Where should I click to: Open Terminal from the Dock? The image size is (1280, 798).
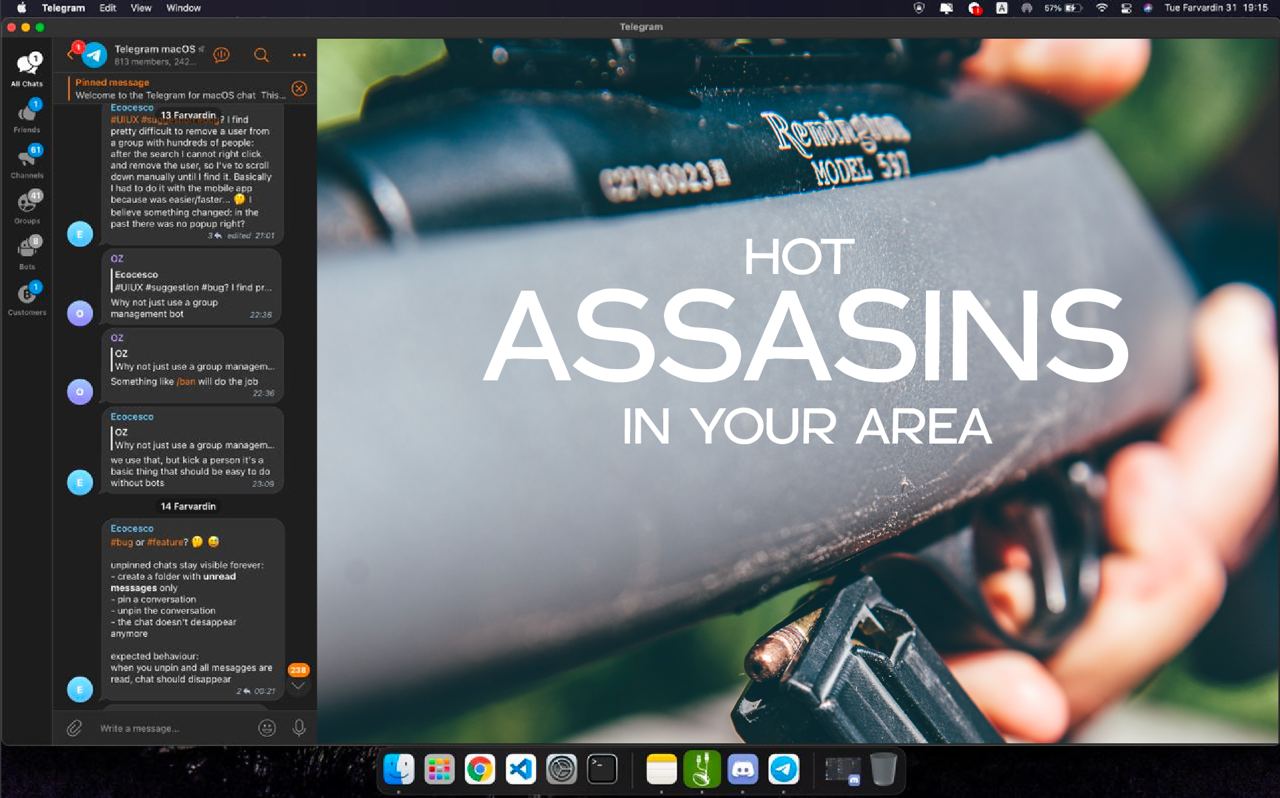pyautogui.click(x=602, y=769)
